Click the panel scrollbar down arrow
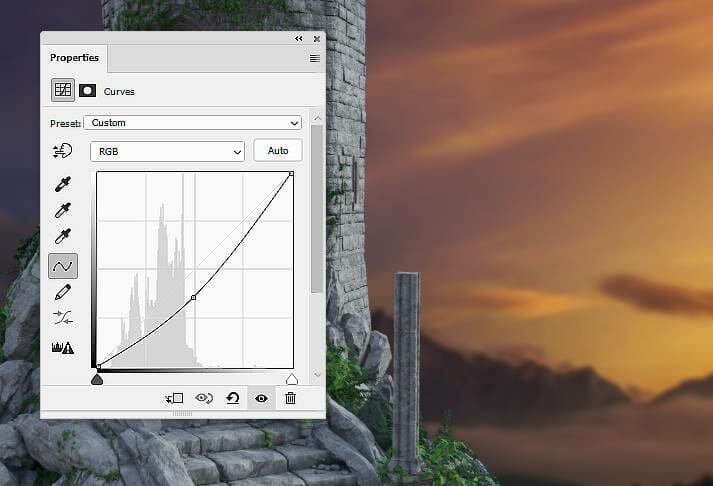This screenshot has width=713, height=486. click(x=317, y=374)
